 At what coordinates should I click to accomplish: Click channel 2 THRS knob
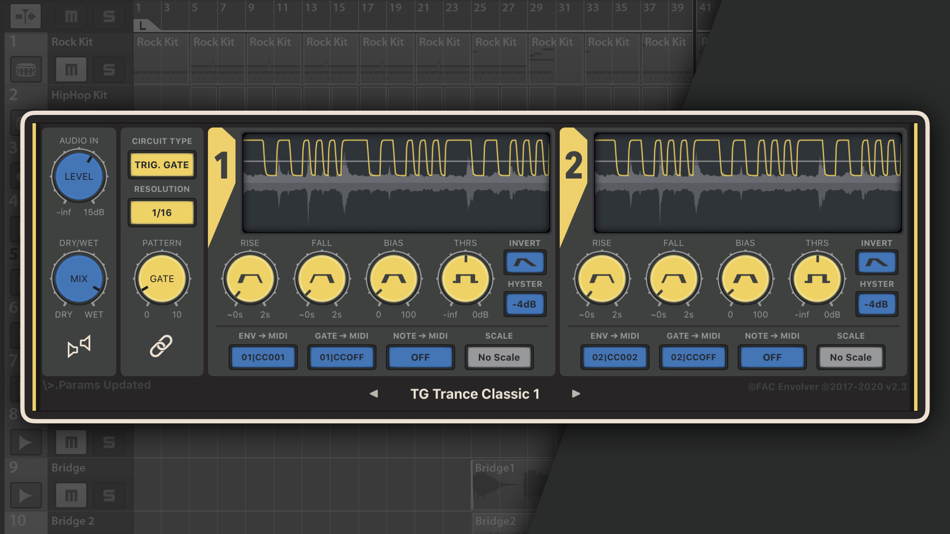point(817,279)
